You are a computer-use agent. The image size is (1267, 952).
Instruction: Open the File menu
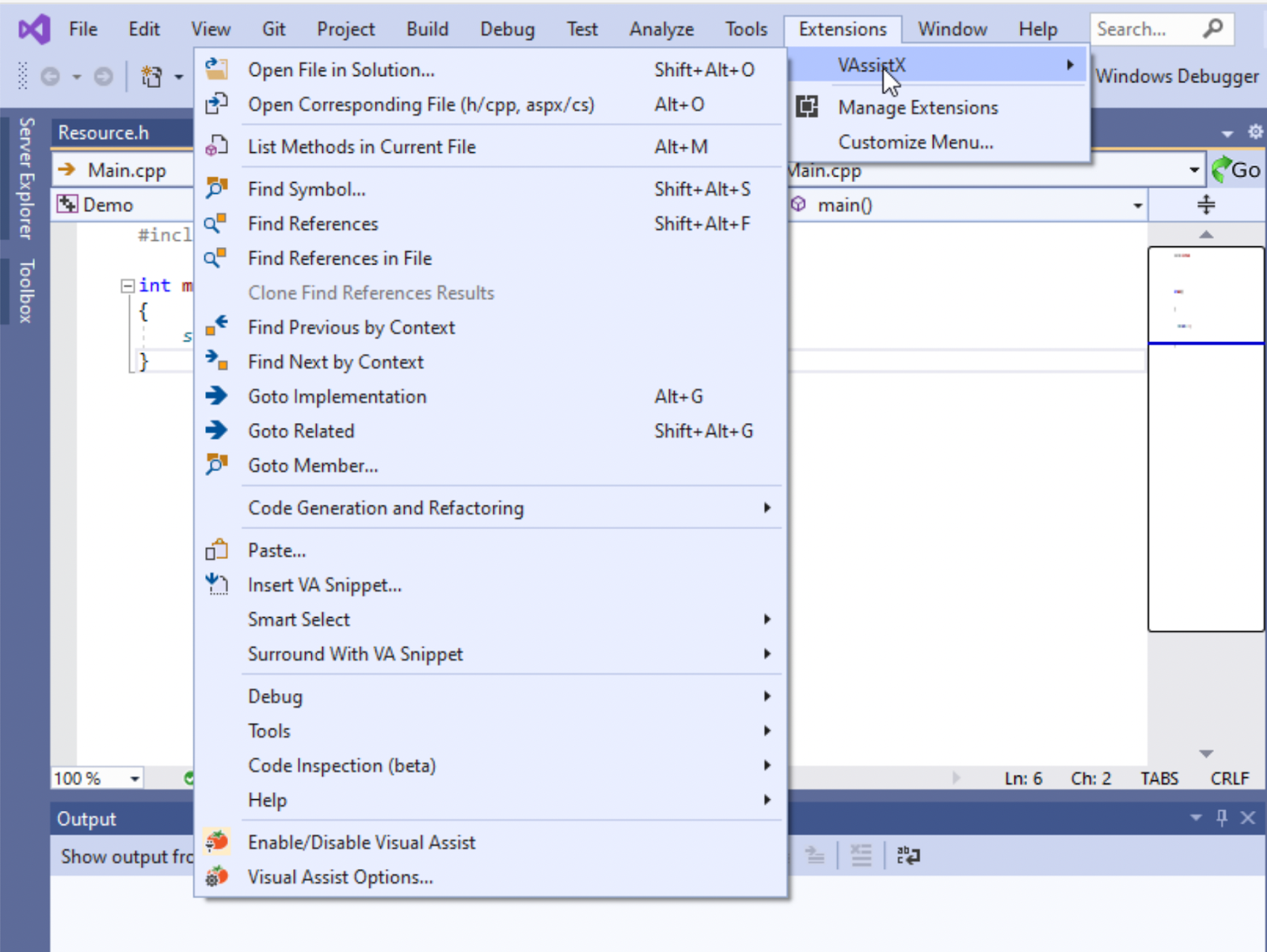point(83,29)
